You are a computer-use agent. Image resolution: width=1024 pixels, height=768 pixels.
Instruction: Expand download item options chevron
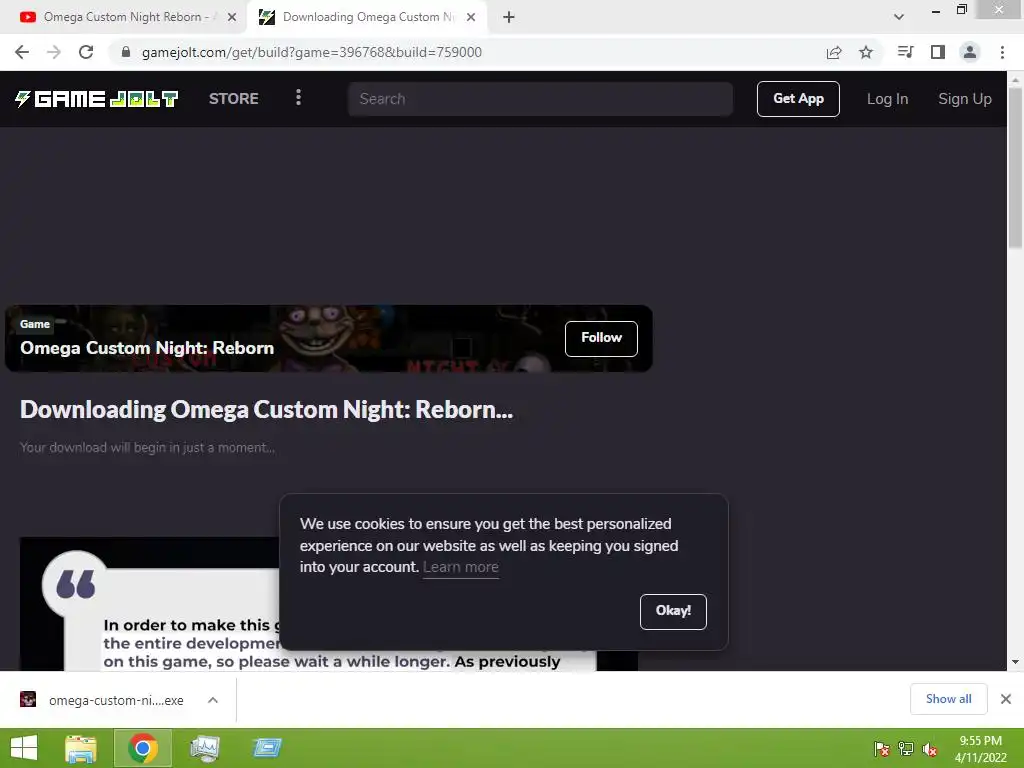click(213, 700)
